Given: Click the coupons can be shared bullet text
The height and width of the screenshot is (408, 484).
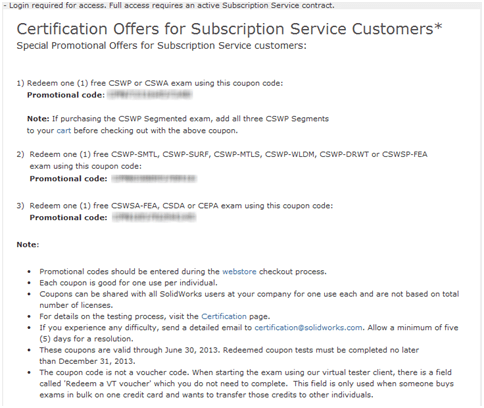Looking at the screenshot, I should pos(249,300).
